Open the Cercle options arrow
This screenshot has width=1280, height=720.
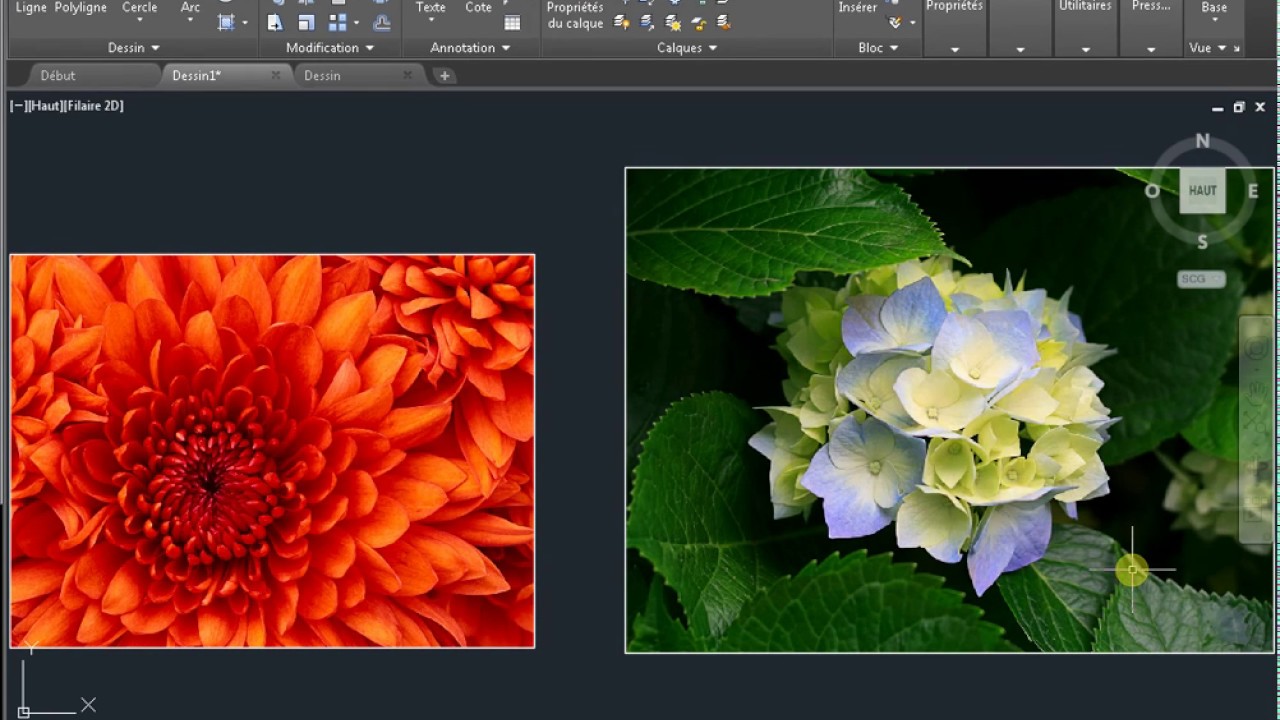coord(139,20)
